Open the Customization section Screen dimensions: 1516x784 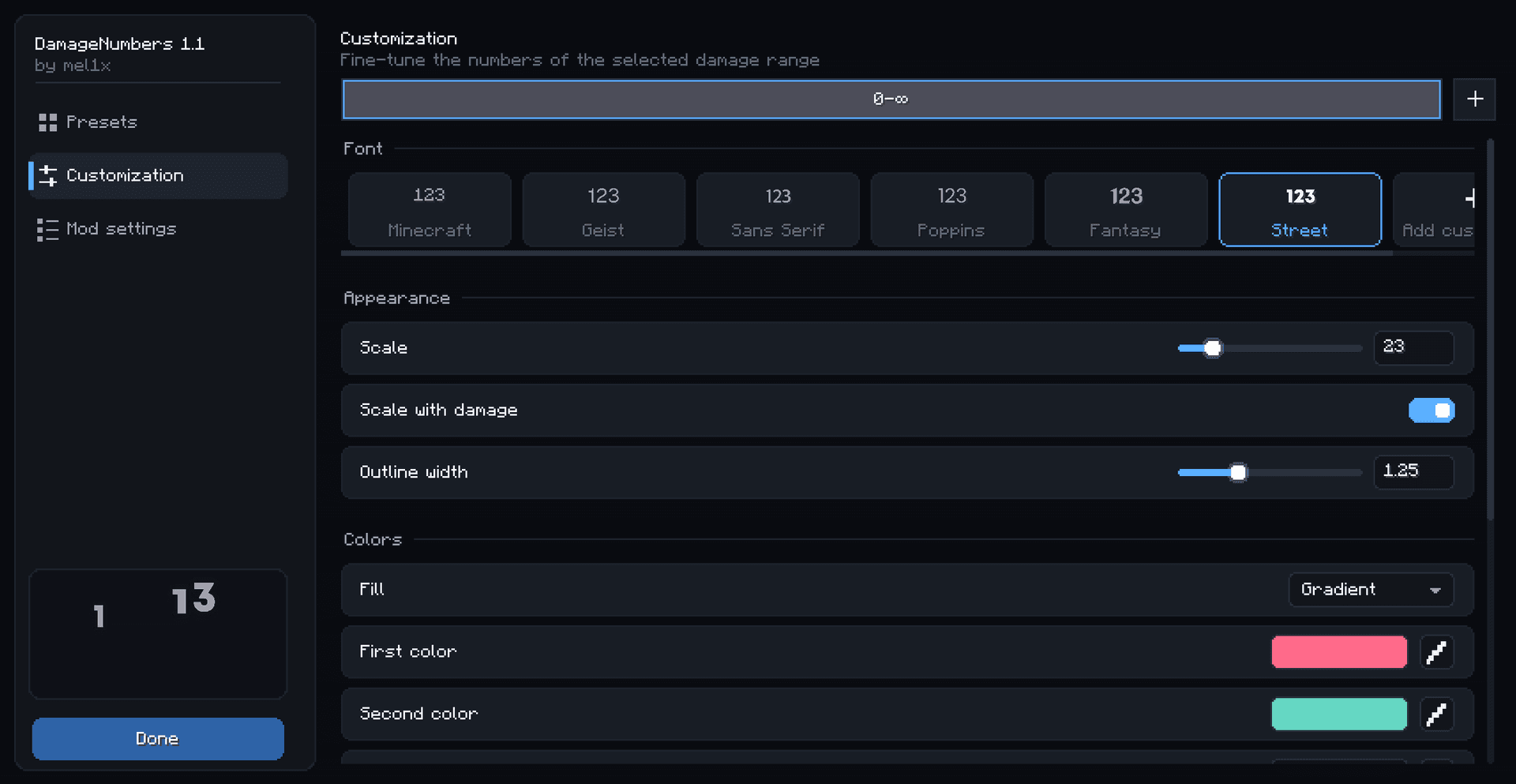pyautogui.click(x=158, y=175)
